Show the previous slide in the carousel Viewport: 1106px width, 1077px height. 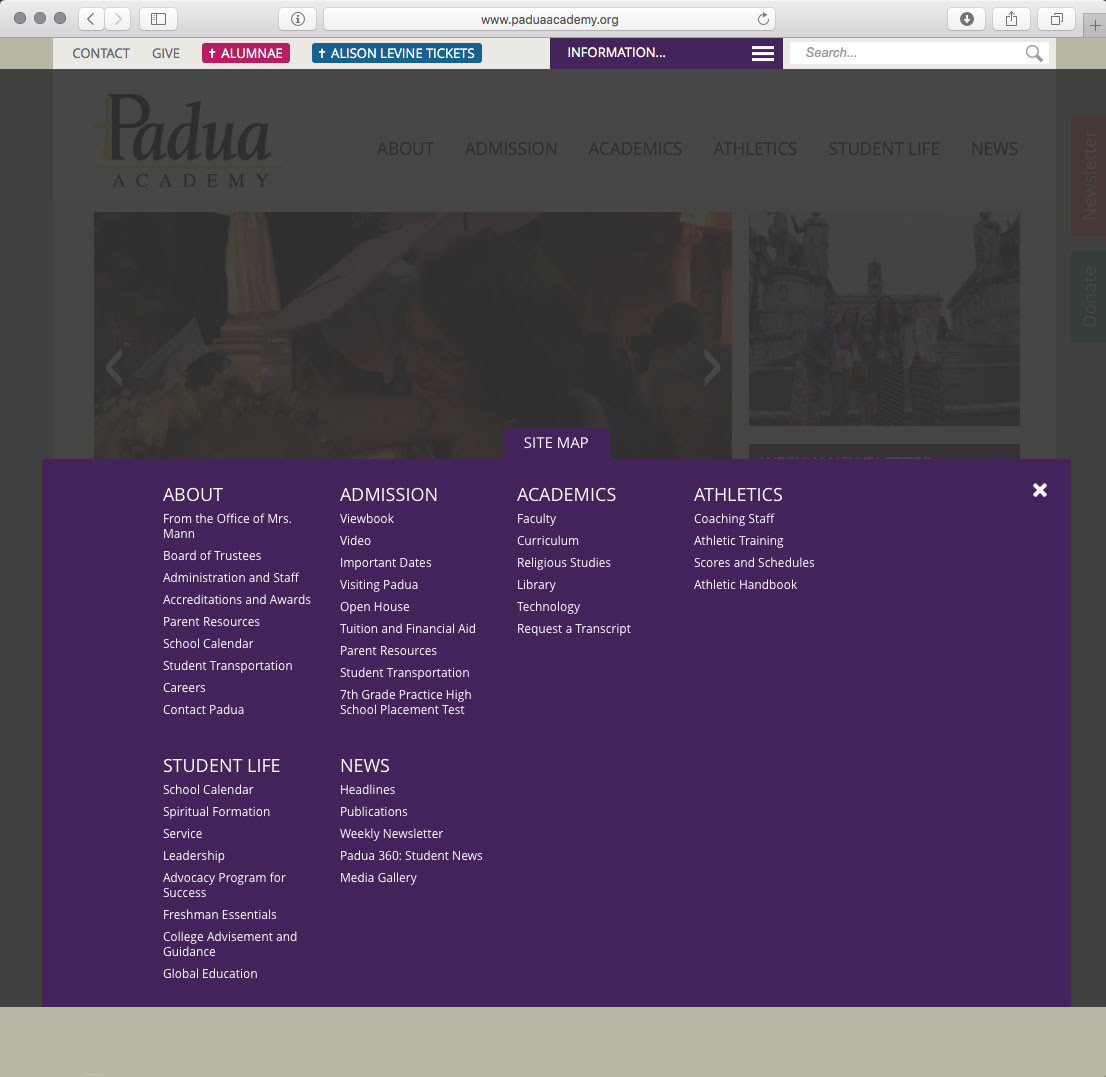click(114, 367)
